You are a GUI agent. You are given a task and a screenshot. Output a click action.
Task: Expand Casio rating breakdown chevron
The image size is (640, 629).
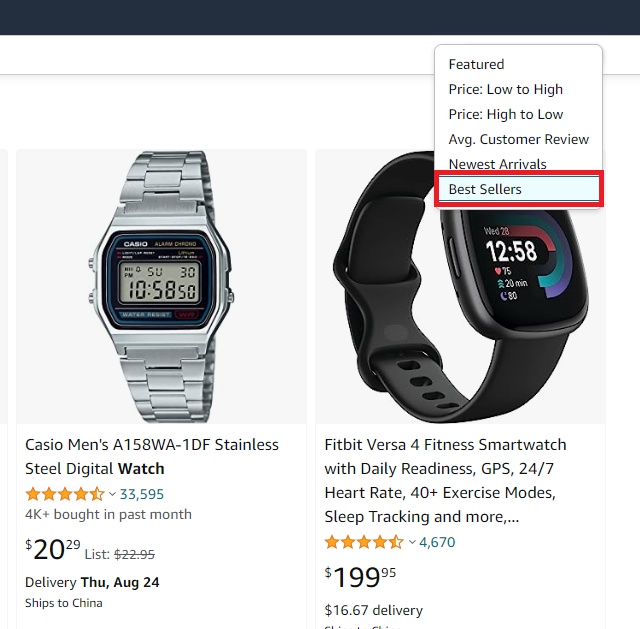[x=113, y=494]
